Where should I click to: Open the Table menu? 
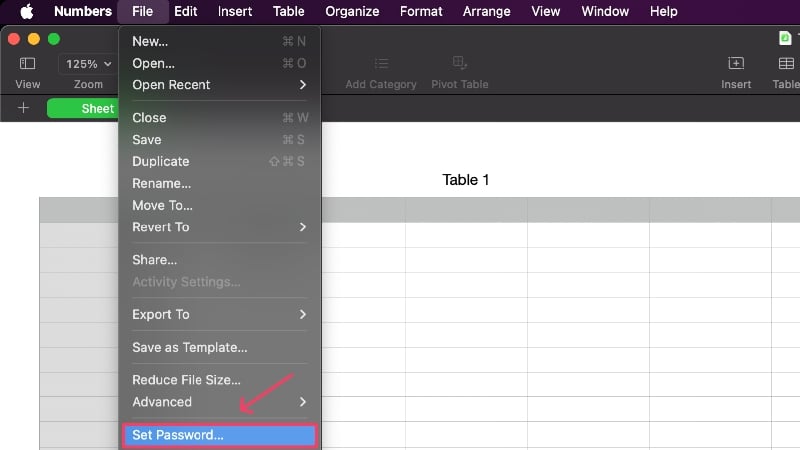pos(288,11)
